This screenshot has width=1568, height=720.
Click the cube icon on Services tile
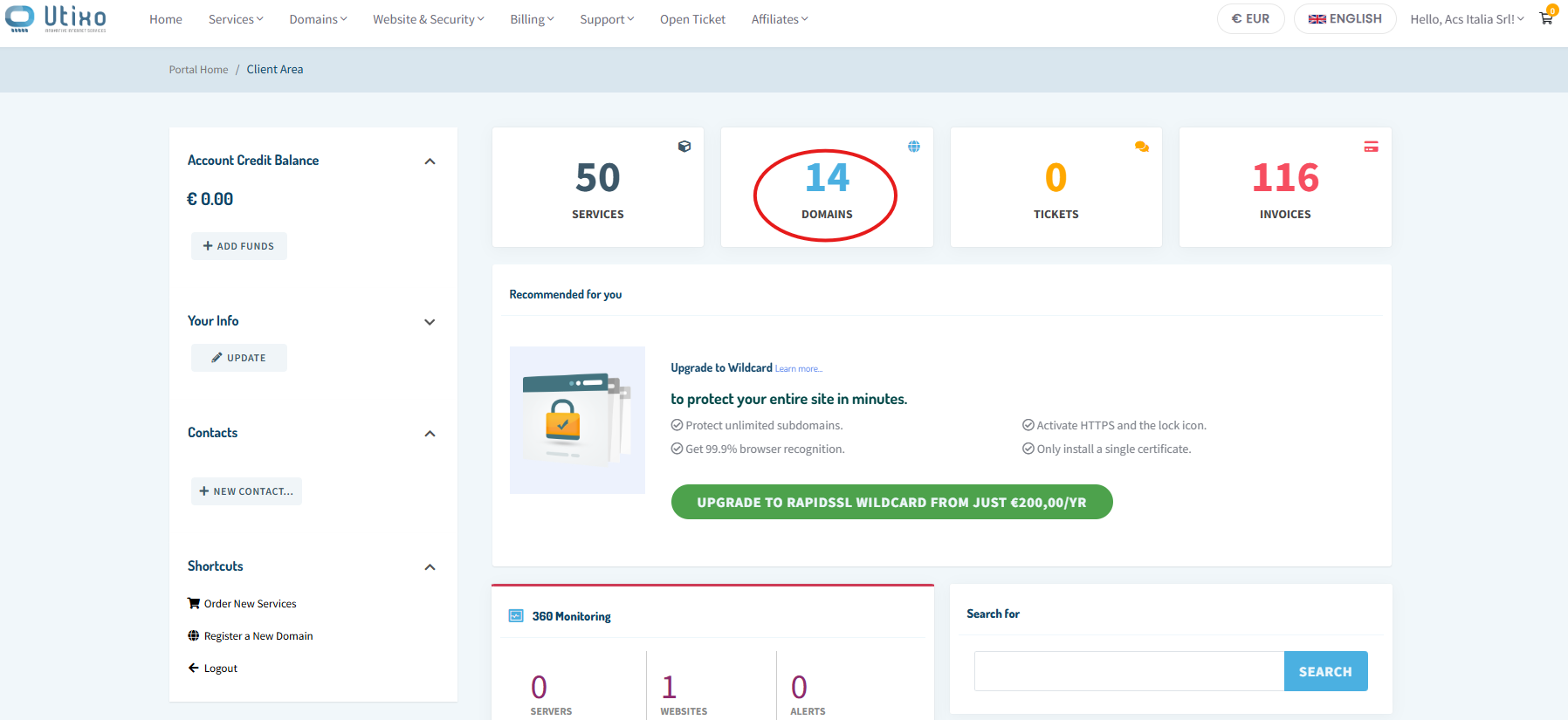click(x=684, y=147)
